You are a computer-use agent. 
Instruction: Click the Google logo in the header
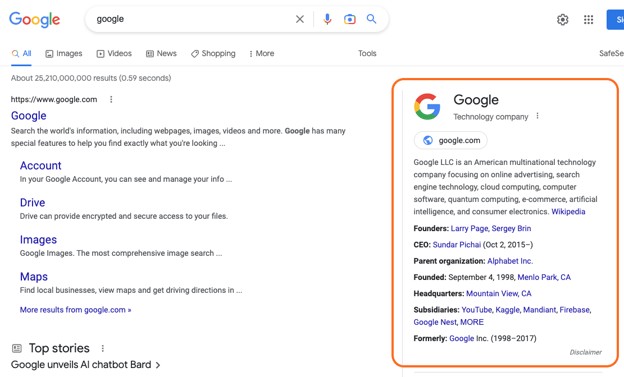(35, 19)
